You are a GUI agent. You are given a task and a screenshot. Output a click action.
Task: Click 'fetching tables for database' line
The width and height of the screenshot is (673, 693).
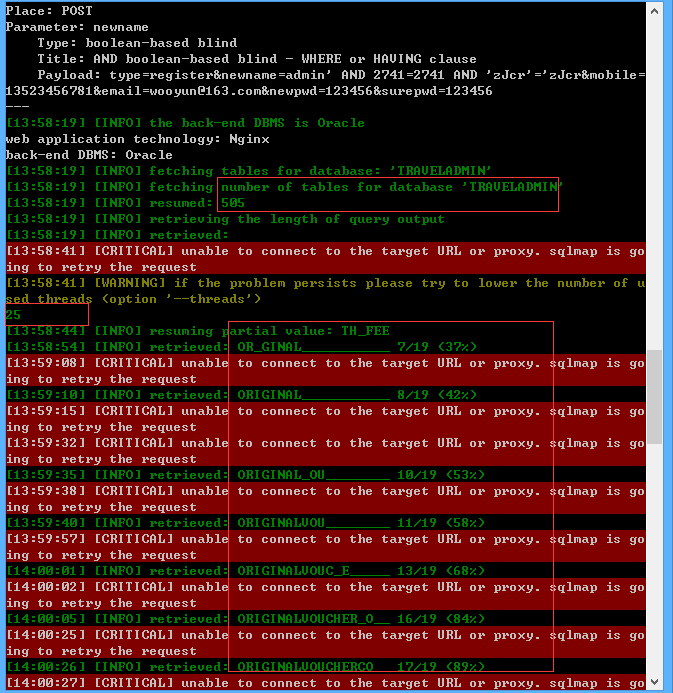[x=248, y=171]
